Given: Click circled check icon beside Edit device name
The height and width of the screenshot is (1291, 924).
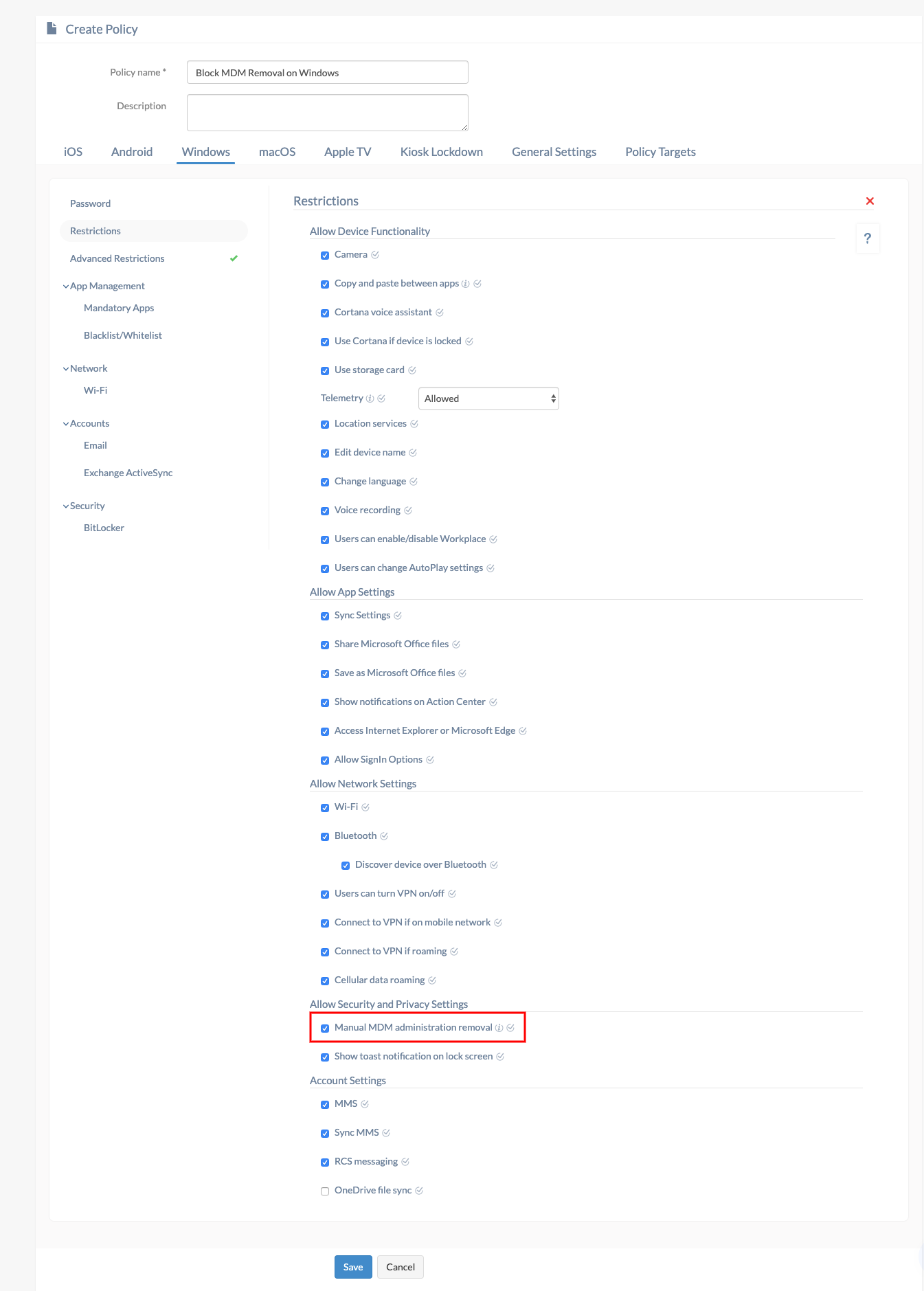Looking at the screenshot, I should click(x=413, y=453).
